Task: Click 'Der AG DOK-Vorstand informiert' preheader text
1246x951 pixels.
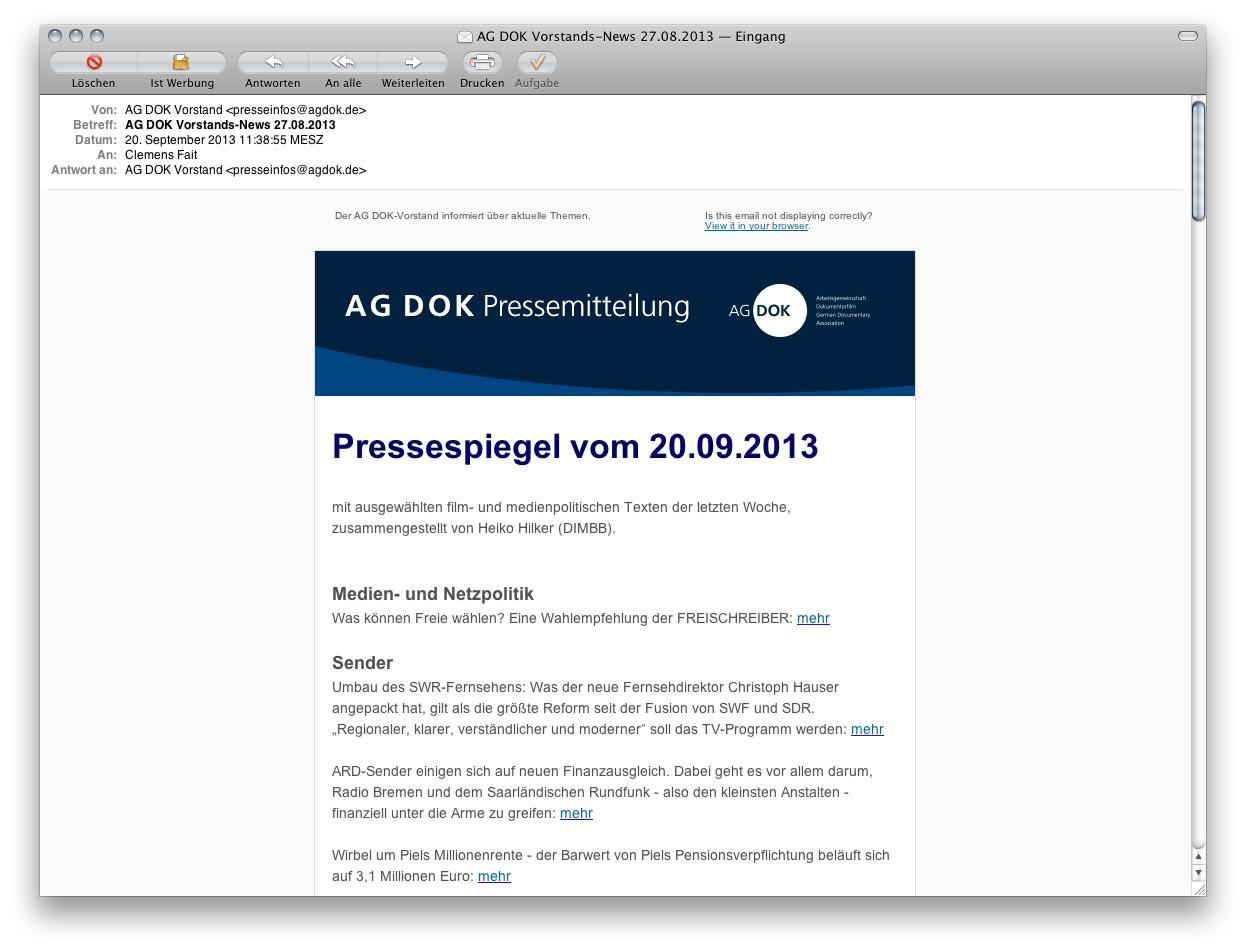Action: point(463,216)
